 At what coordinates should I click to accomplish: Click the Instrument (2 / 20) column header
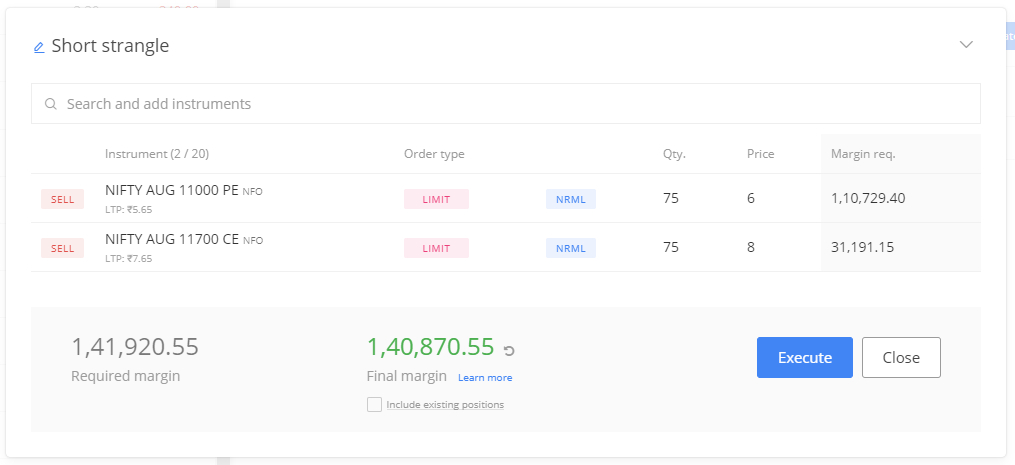pyautogui.click(x=157, y=154)
